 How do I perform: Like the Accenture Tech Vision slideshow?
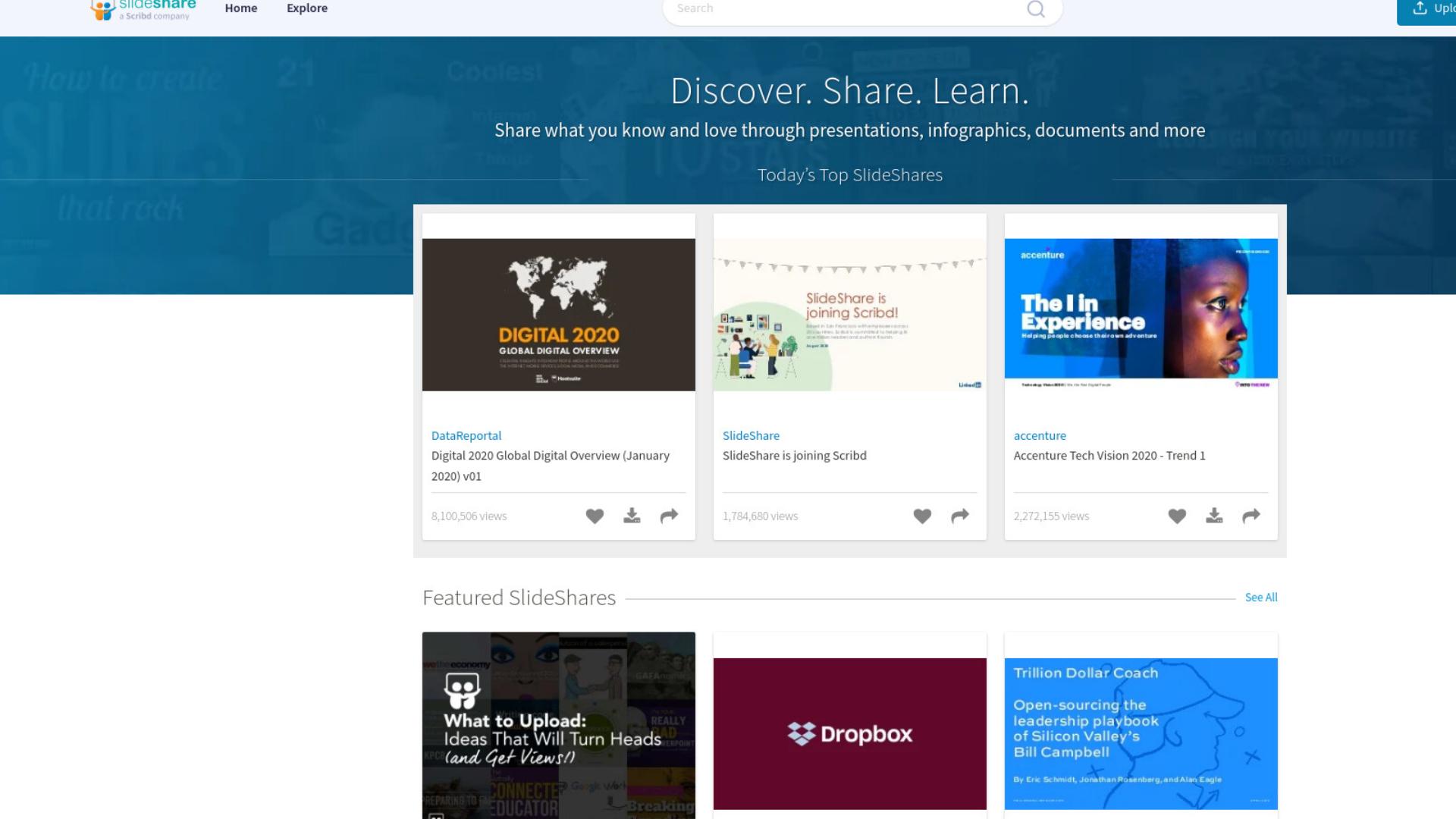[x=1177, y=516]
